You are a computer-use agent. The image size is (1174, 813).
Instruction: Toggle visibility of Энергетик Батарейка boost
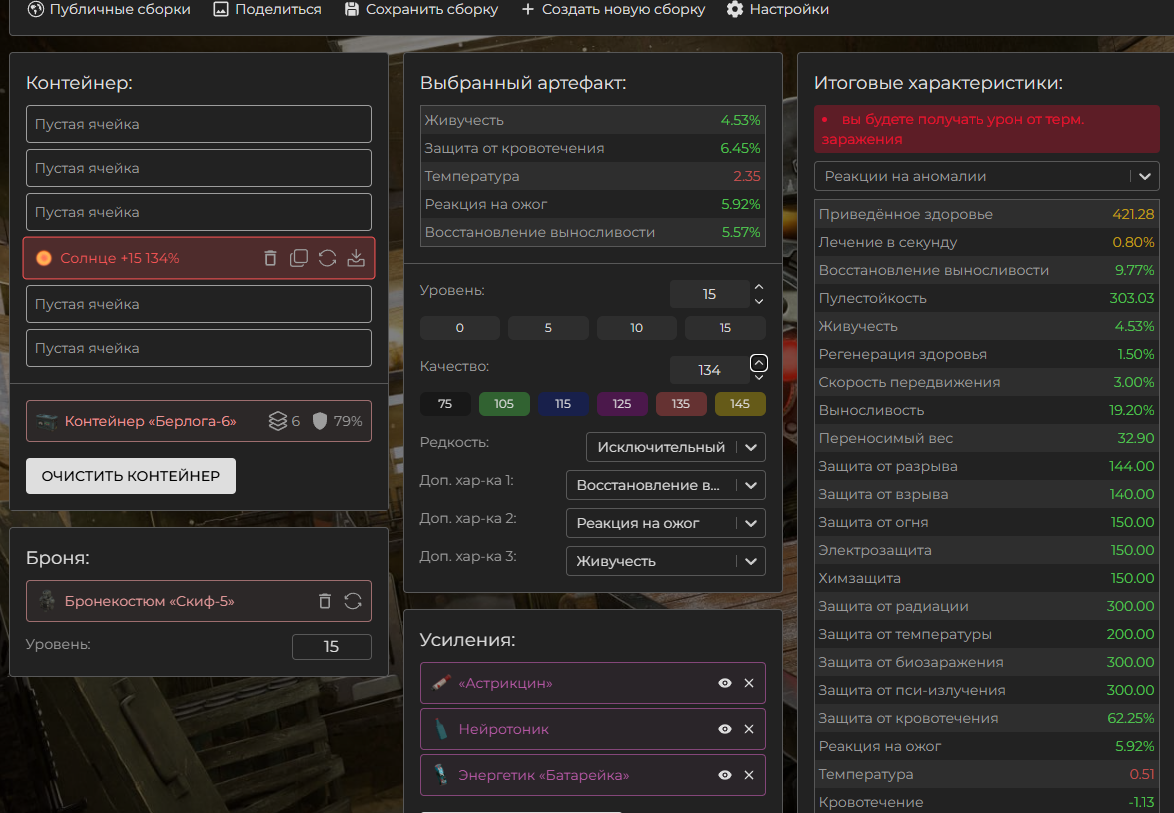click(x=725, y=775)
